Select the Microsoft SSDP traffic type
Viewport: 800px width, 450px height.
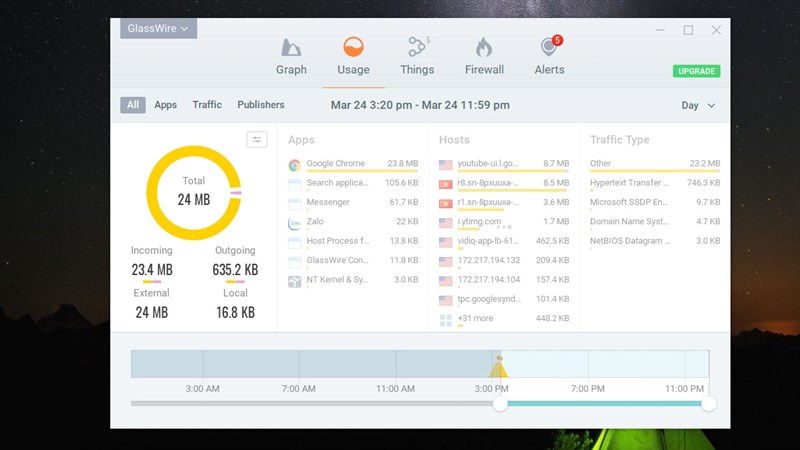coord(655,203)
